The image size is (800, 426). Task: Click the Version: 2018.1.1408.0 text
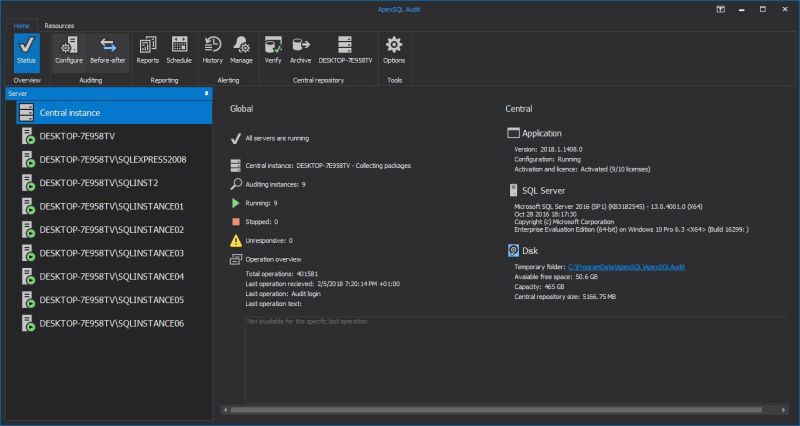pyautogui.click(x=548, y=149)
